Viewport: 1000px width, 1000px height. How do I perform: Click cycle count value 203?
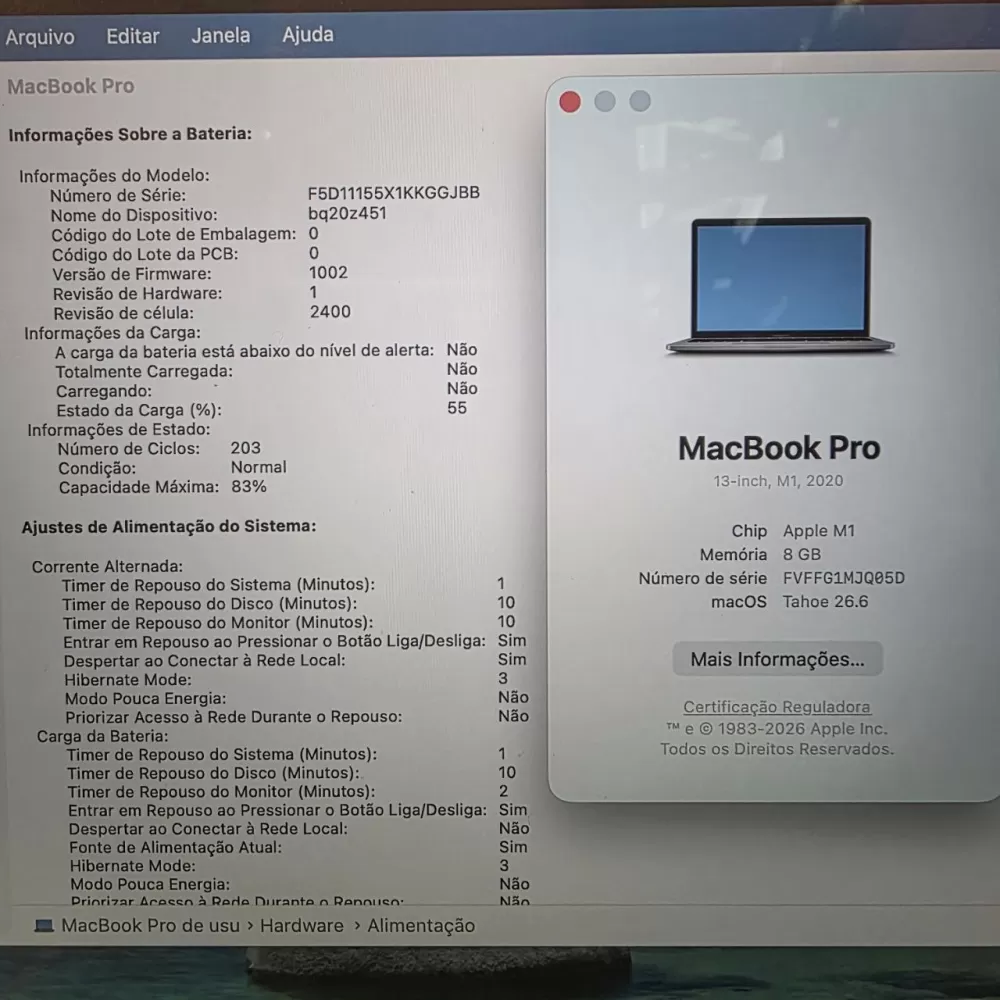point(246,448)
